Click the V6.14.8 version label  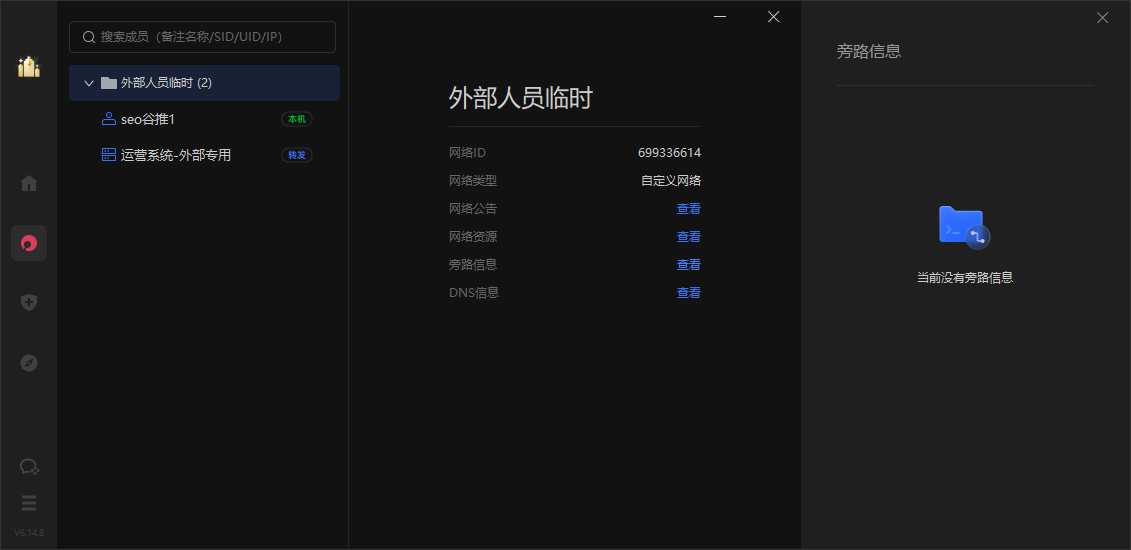coord(29,533)
